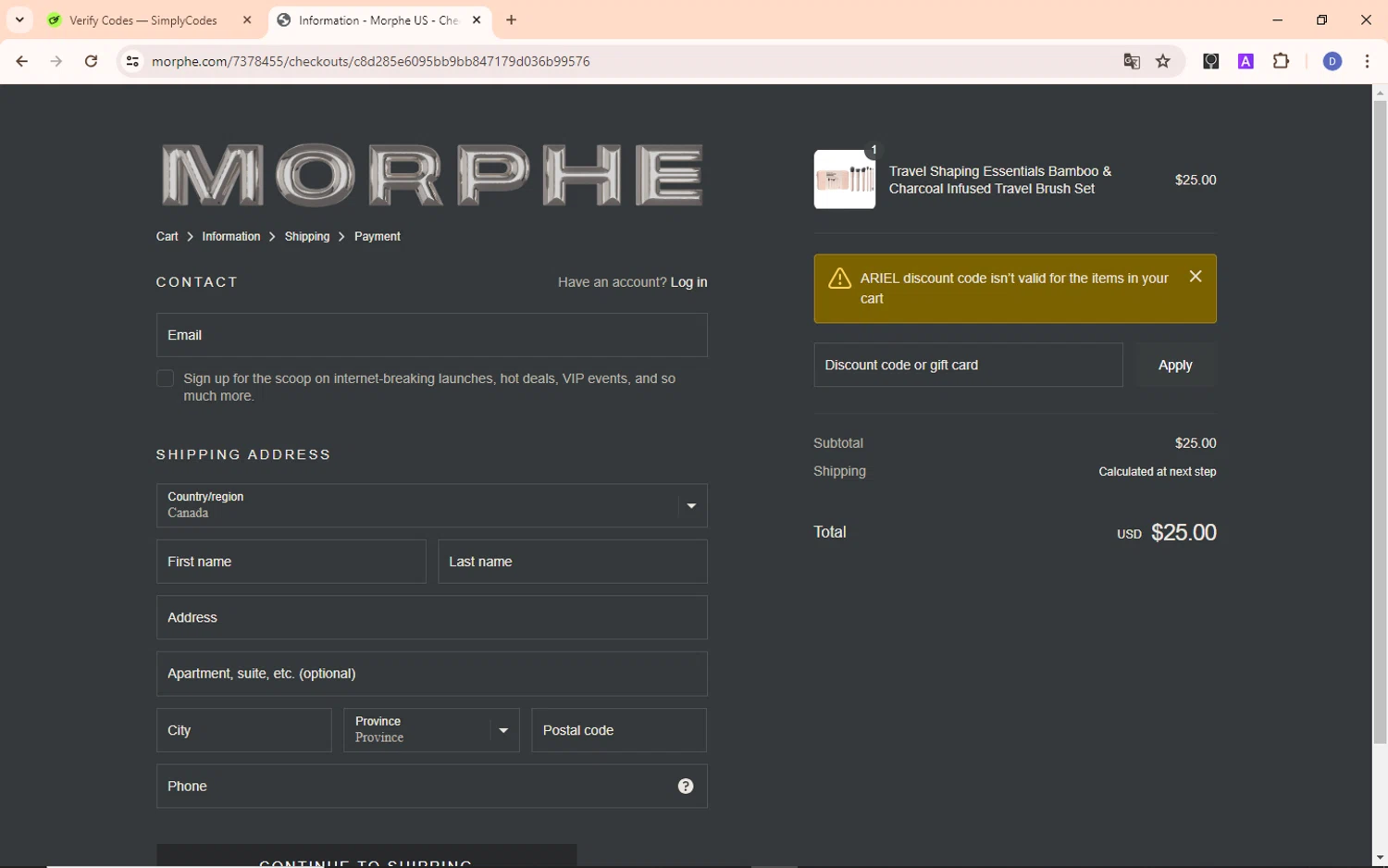Open the purple A extension icon
This screenshot has height=868, width=1388.
click(1245, 61)
